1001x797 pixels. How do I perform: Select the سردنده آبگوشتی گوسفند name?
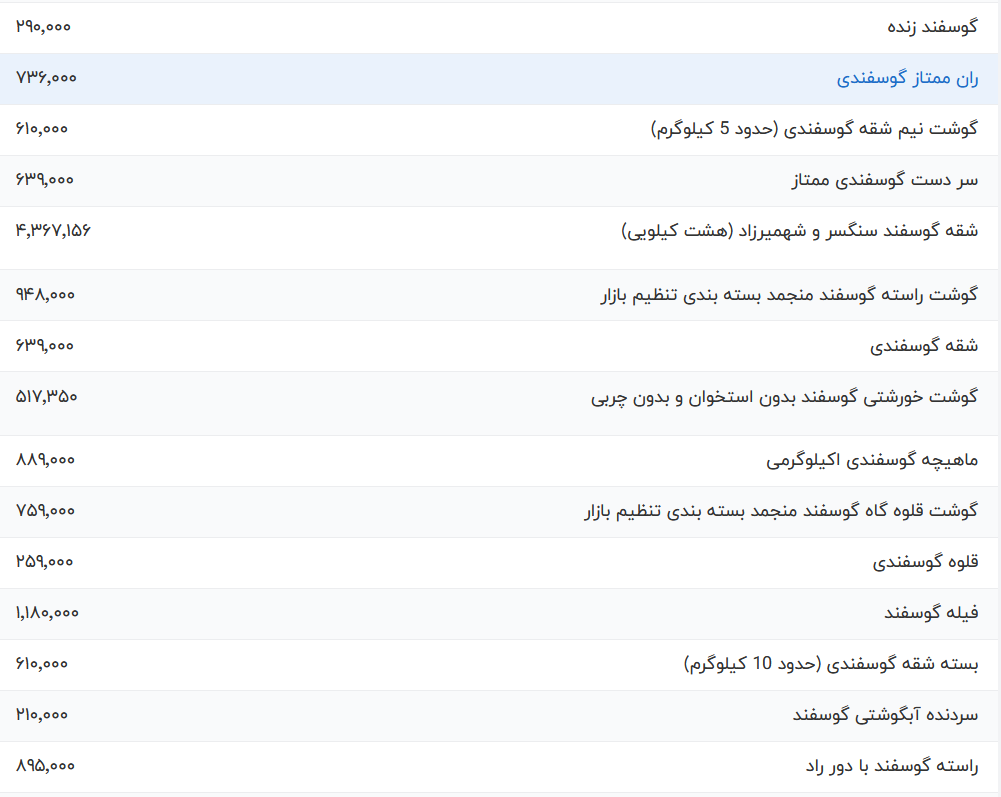click(885, 715)
